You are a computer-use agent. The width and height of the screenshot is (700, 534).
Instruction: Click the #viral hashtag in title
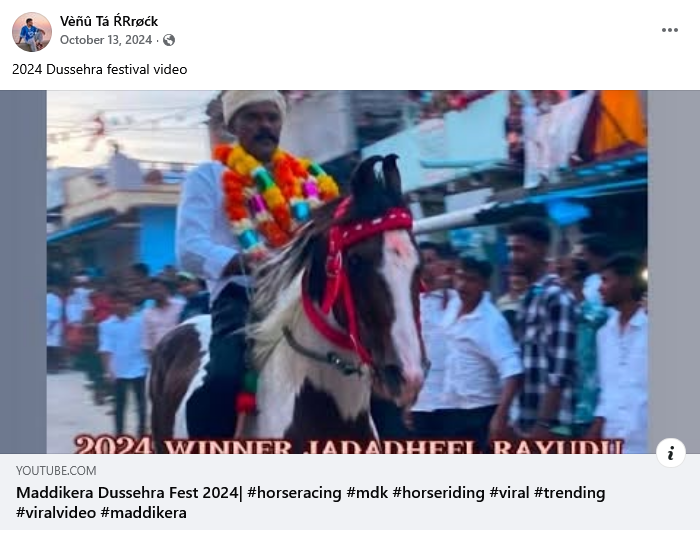509,493
